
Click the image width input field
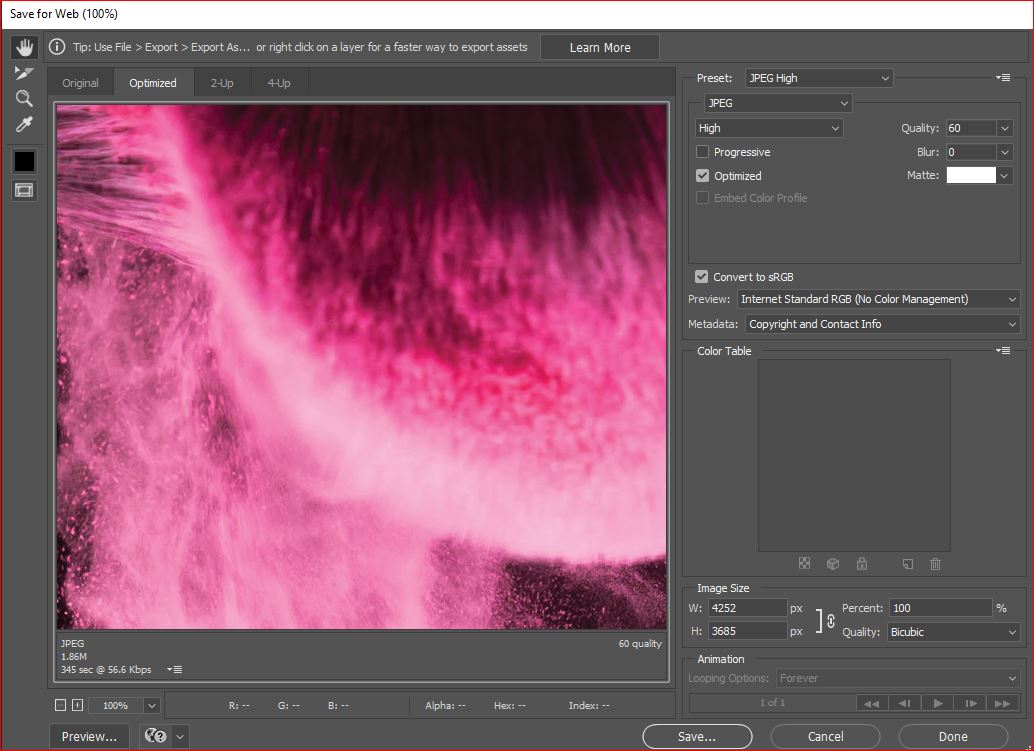748,608
